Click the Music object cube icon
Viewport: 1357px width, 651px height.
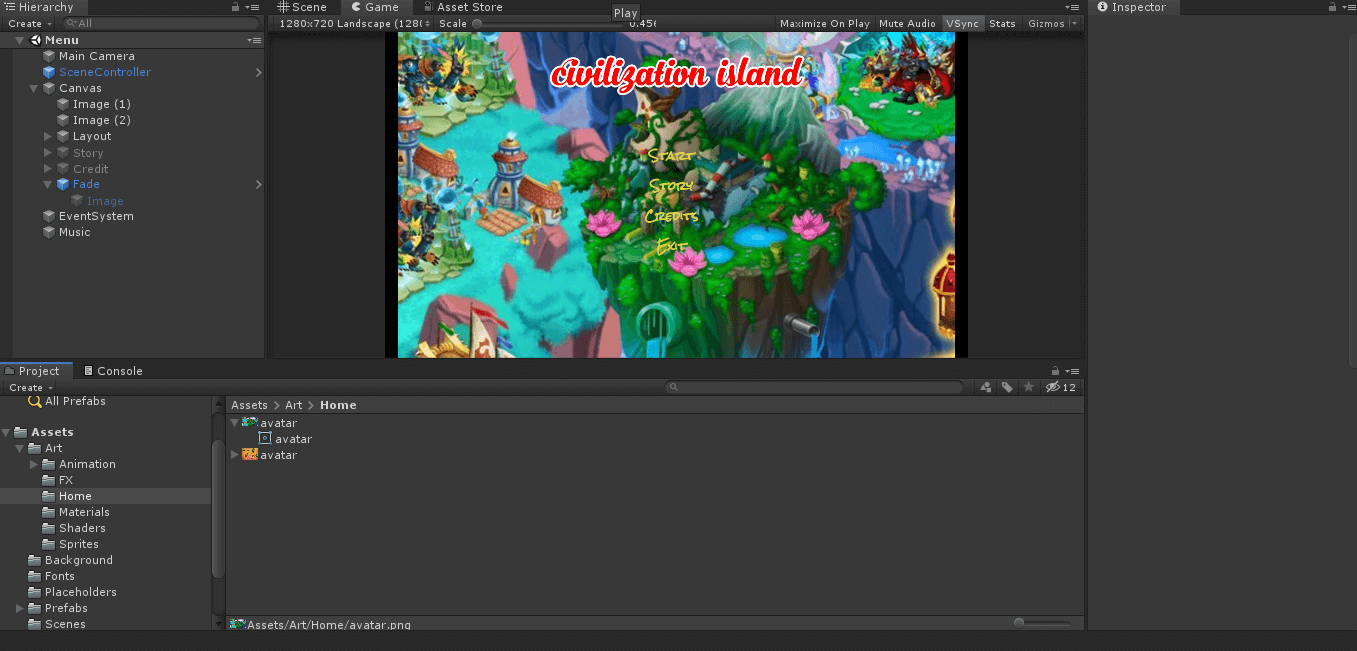[x=49, y=232]
